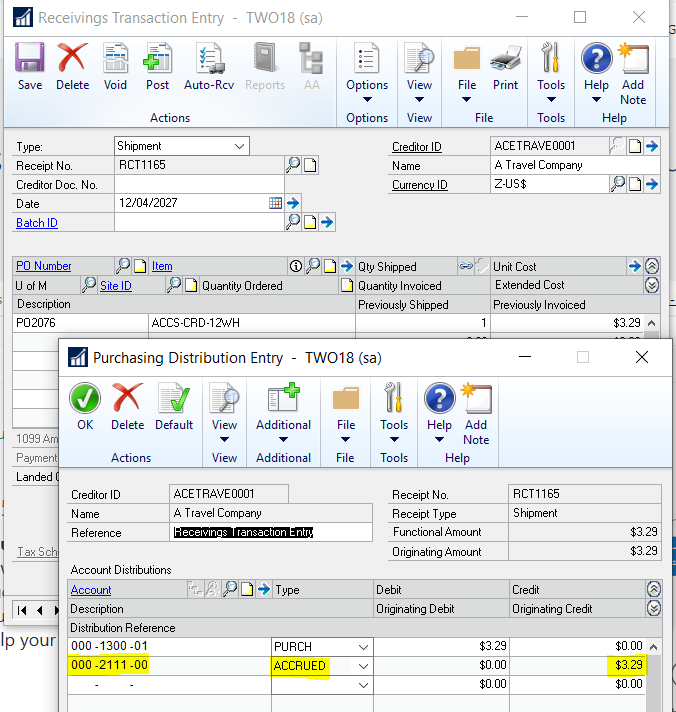This screenshot has width=676, height=712.
Task: Click the Auto-Rcv toolbar icon
Action: pyautogui.click(x=209, y=67)
